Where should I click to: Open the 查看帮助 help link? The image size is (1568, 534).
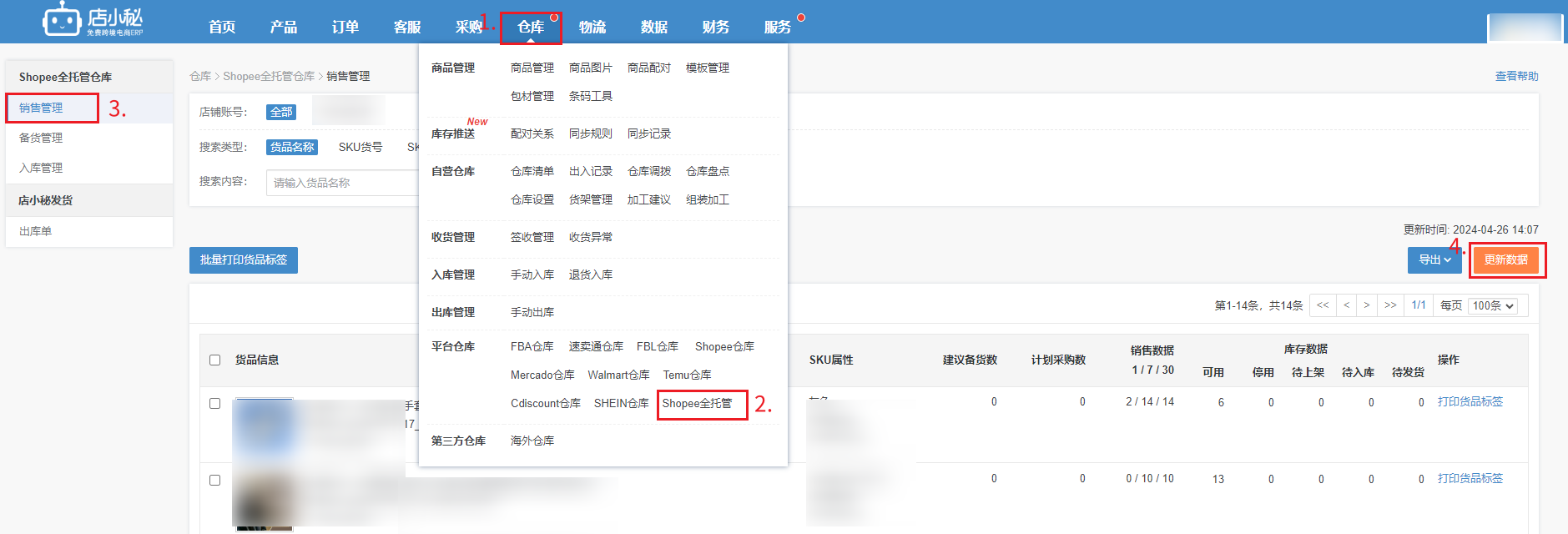tap(1517, 76)
